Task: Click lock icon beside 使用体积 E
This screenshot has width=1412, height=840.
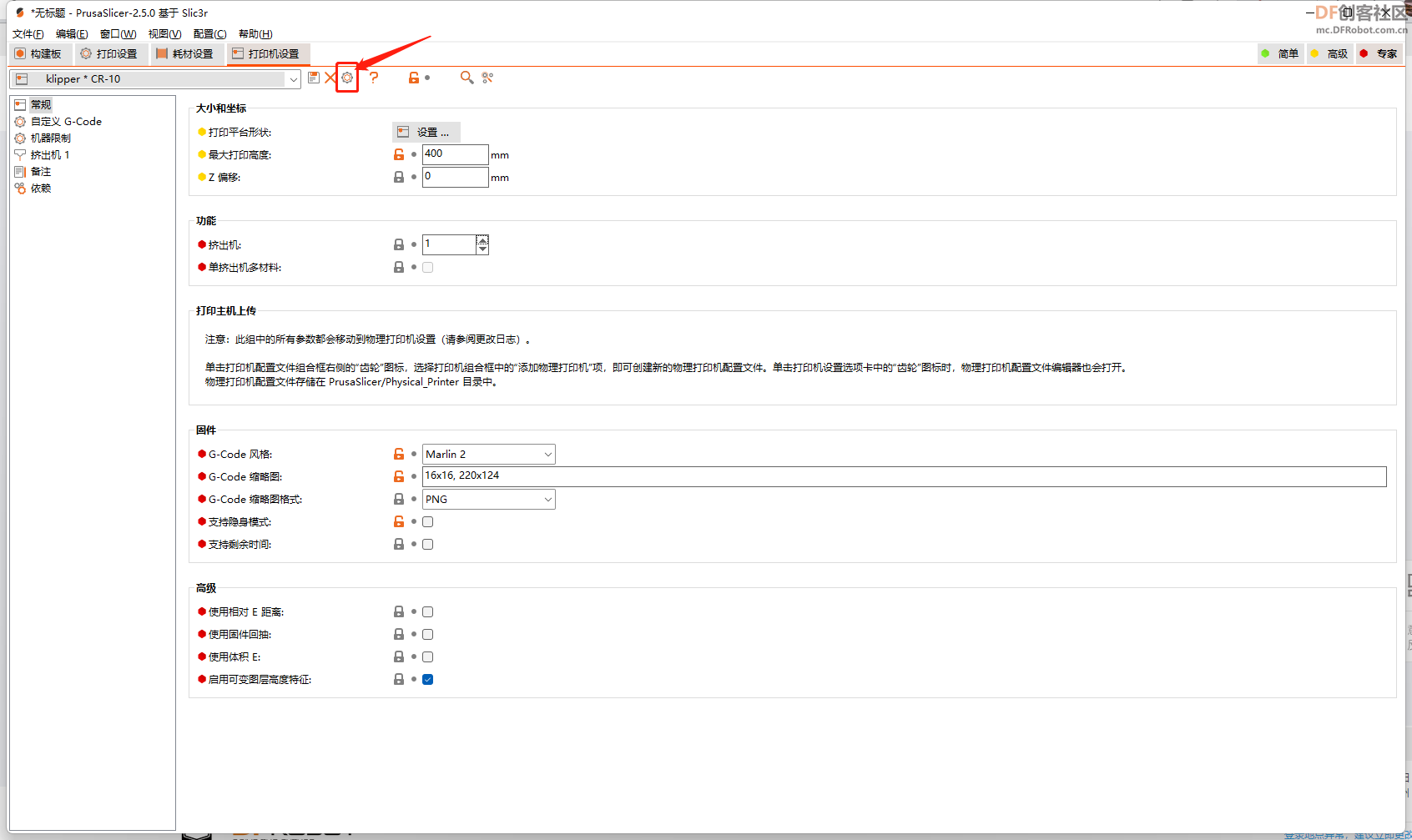Action: coord(399,656)
